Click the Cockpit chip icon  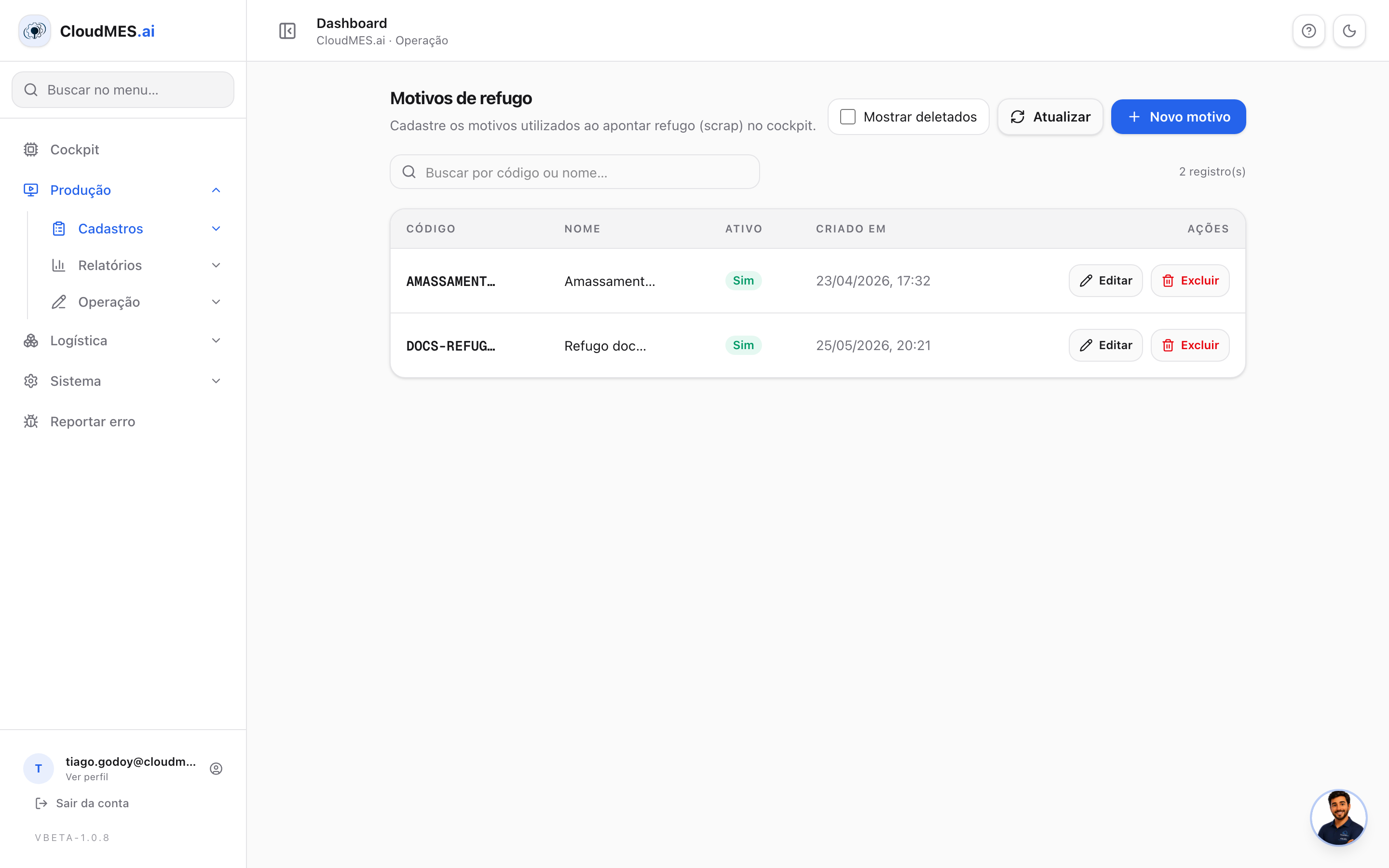point(31,149)
